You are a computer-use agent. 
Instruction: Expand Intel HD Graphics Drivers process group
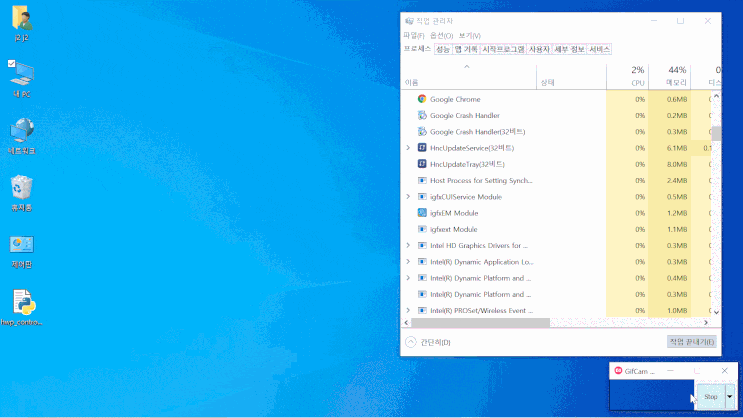pos(408,245)
